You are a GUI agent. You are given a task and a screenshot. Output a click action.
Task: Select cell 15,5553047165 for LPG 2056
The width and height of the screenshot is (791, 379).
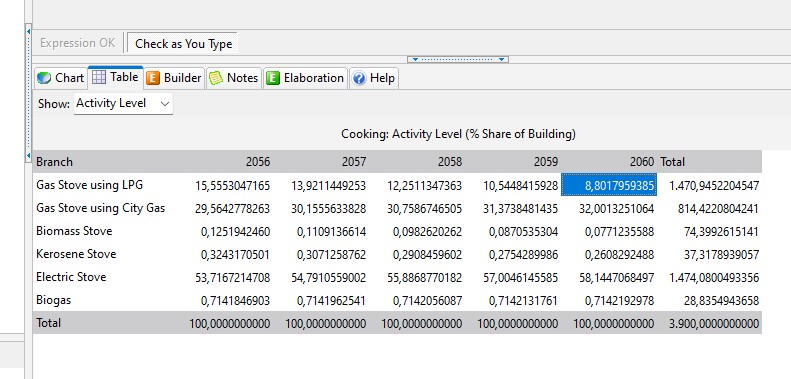pos(233,186)
